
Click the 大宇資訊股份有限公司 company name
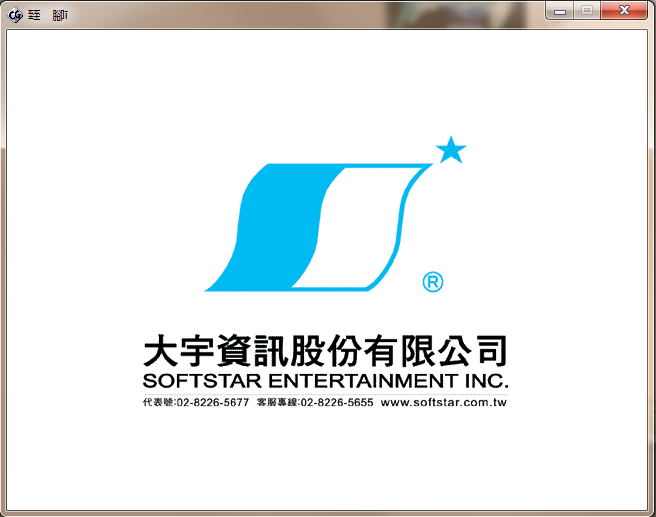click(326, 351)
